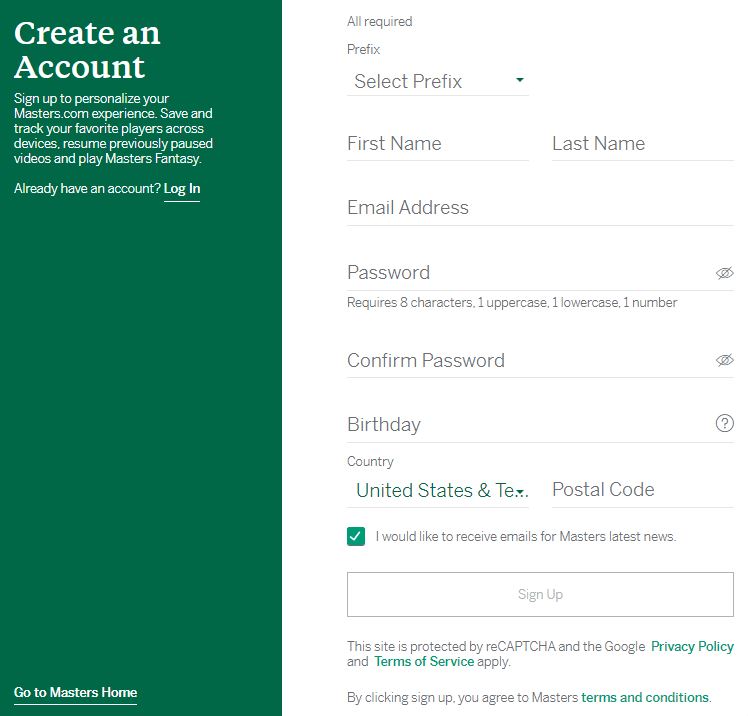
Task: Click the 'Already have an account?' text
Action: click(87, 189)
